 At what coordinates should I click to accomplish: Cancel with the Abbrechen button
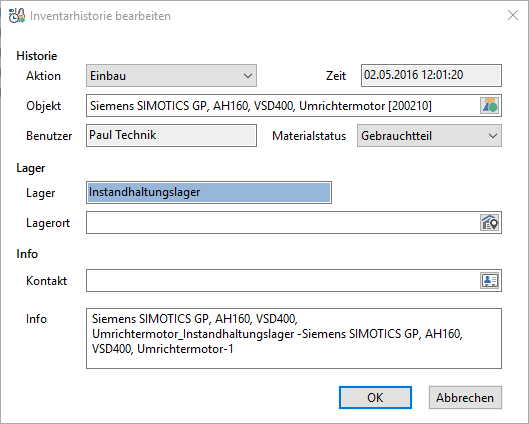[465, 397]
